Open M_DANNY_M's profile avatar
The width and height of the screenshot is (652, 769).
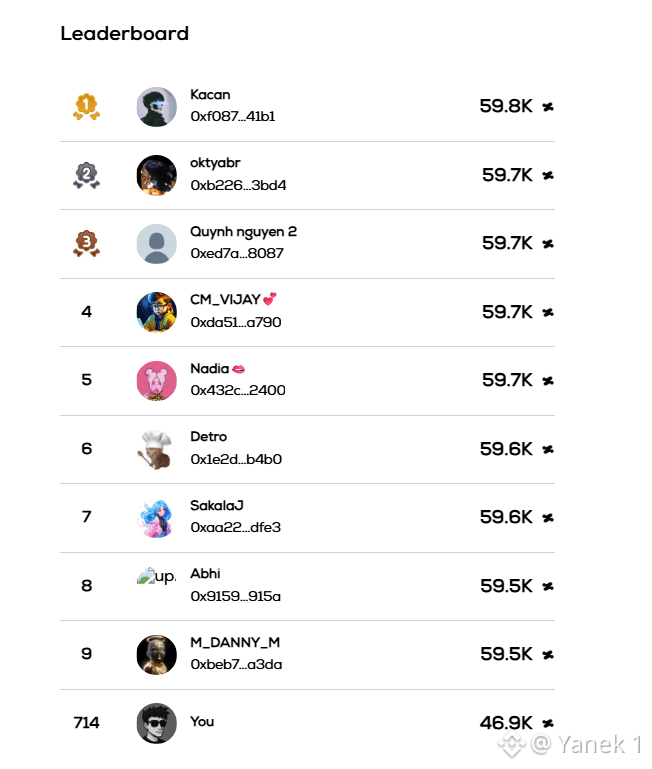[156, 655]
